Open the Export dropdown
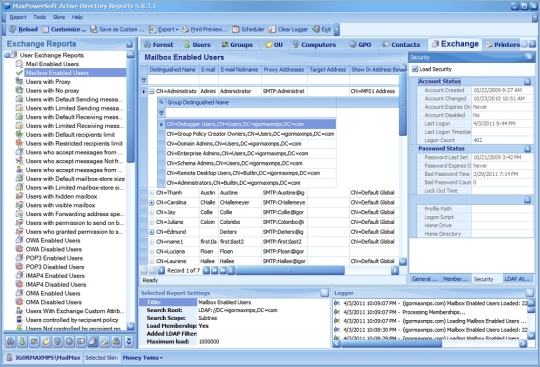 pos(164,30)
